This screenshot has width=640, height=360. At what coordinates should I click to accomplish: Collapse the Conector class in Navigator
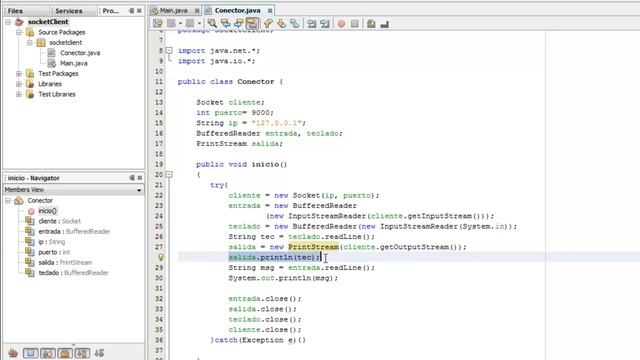pos(8,200)
